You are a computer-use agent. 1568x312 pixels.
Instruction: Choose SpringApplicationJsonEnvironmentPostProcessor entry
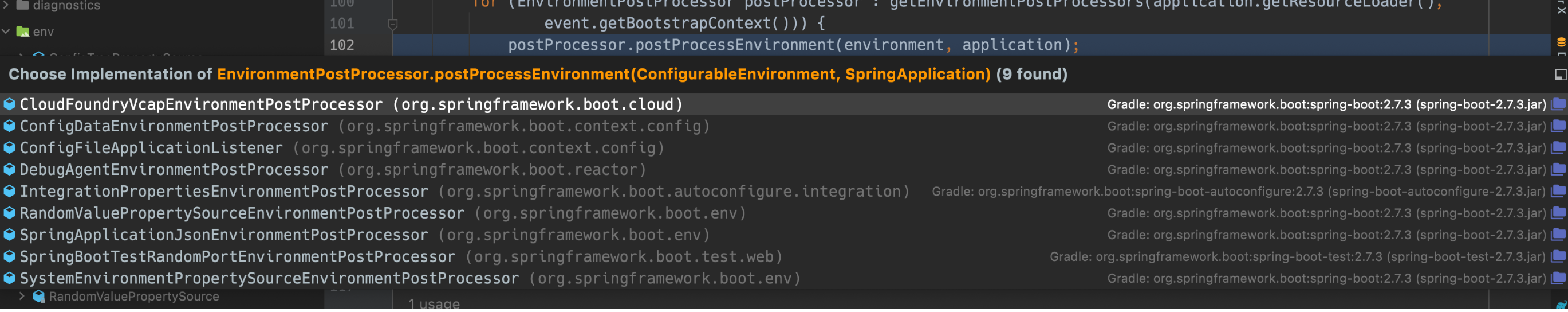pyautogui.click(x=784, y=235)
